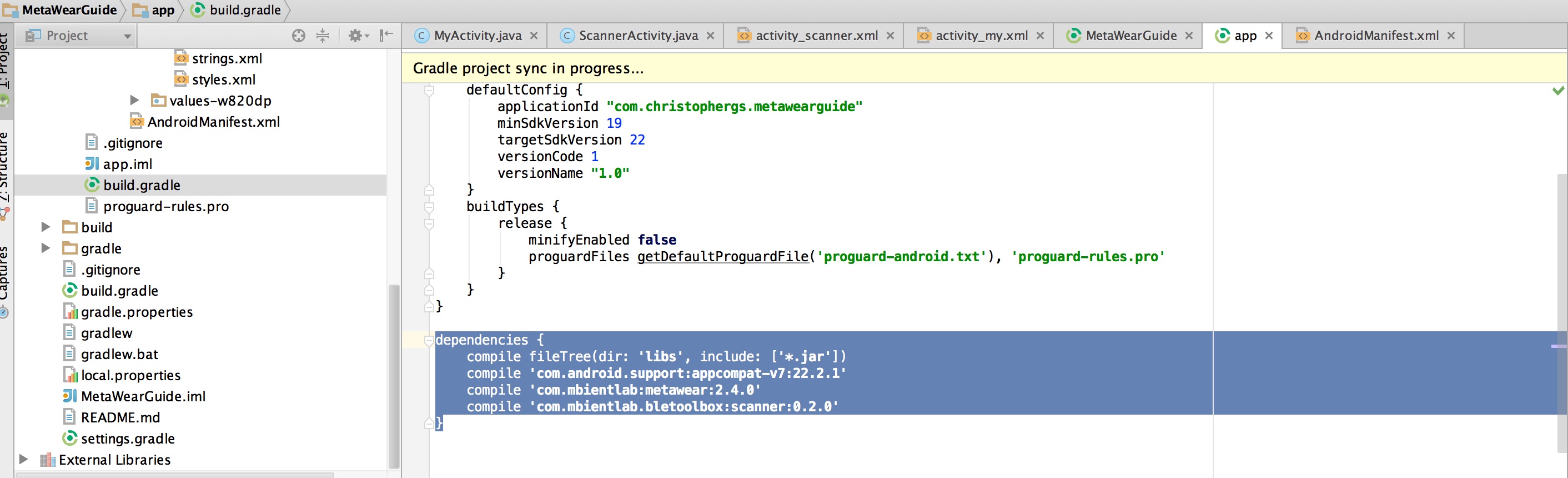Viewport: 1568px width, 478px height.
Task: Click the applicationId string value
Action: click(734, 107)
